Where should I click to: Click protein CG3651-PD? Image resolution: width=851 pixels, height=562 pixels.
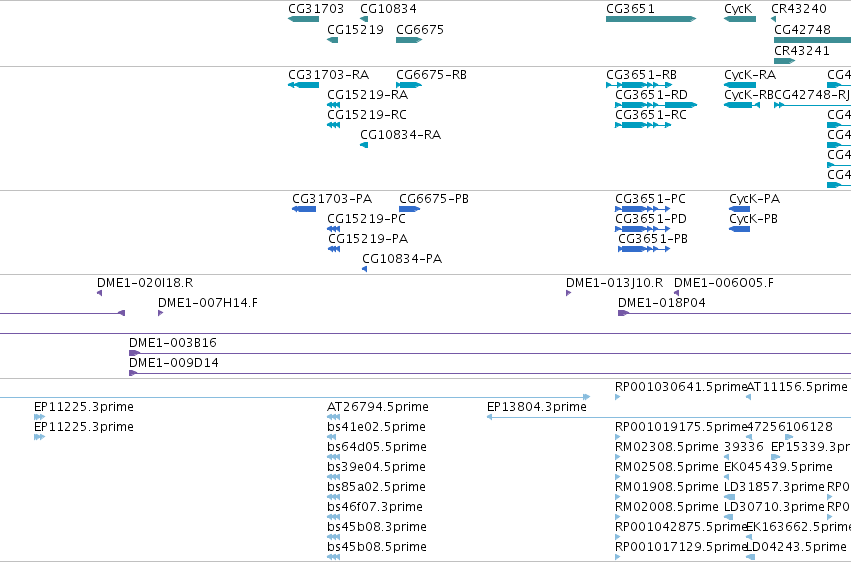pyautogui.click(x=651, y=219)
